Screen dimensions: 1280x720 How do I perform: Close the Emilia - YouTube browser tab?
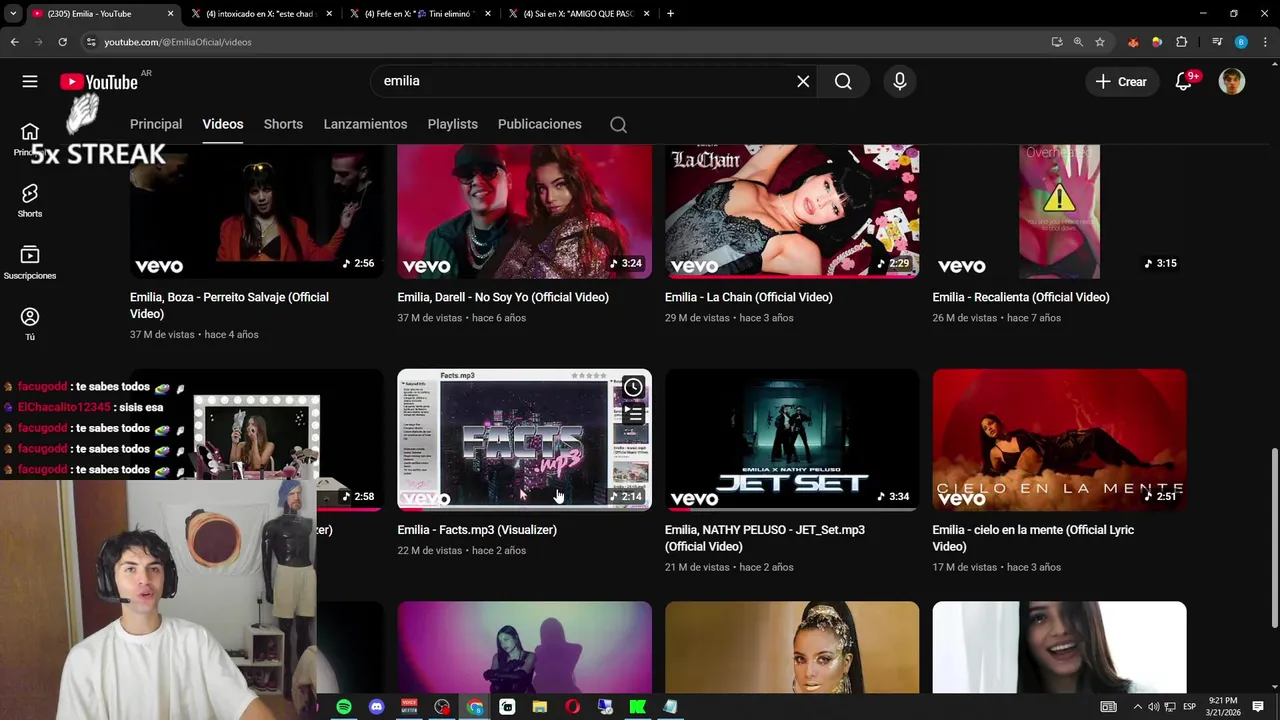[x=170, y=14]
